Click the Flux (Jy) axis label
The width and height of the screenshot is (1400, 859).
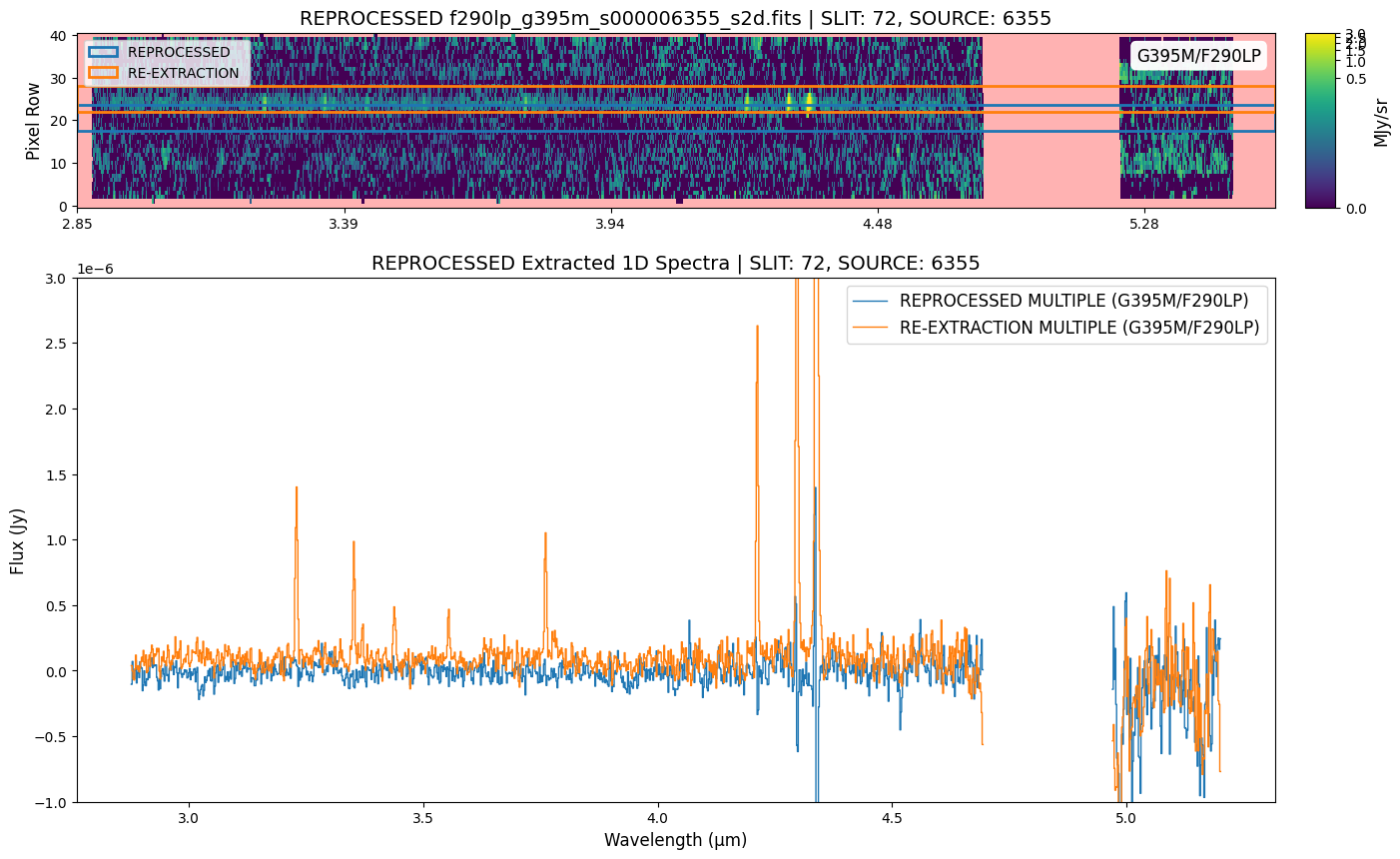(x=17, y=539)
